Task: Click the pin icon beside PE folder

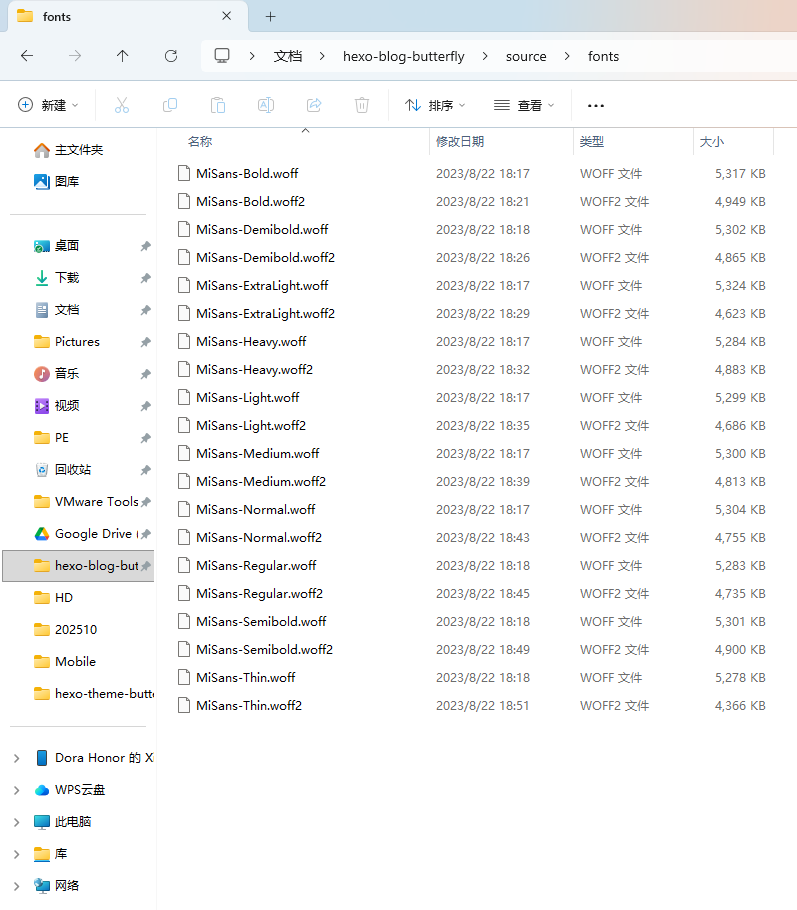Action: [x=145, y=438]
